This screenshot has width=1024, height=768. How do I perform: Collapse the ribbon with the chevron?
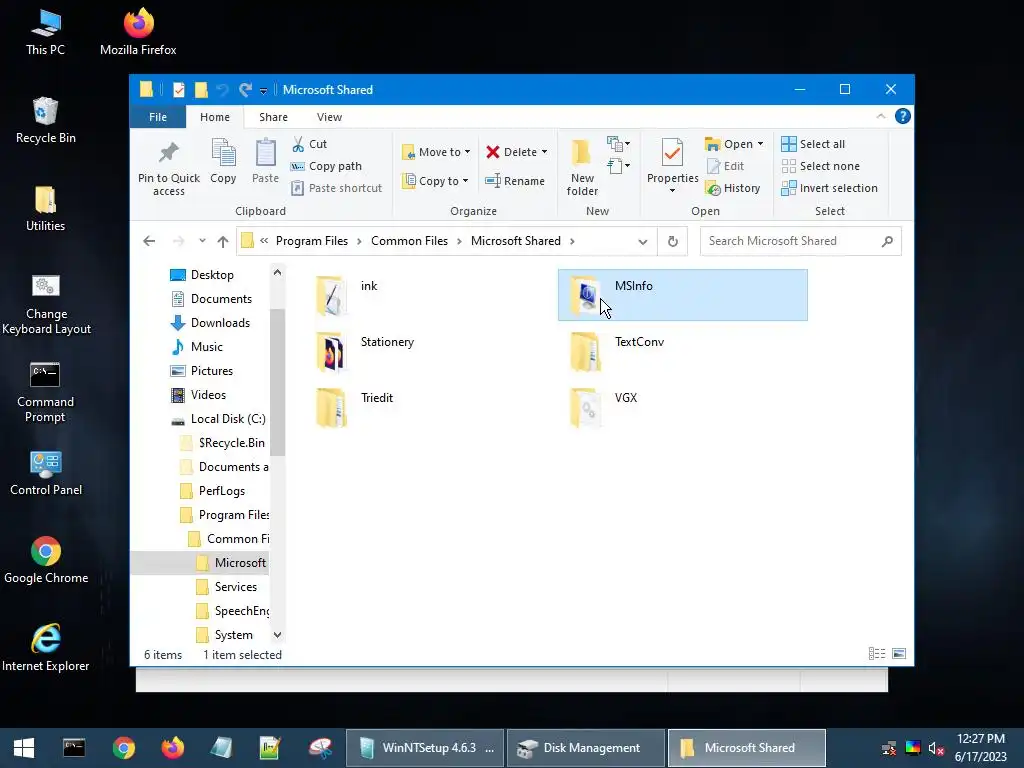click(x=880, y=116)
